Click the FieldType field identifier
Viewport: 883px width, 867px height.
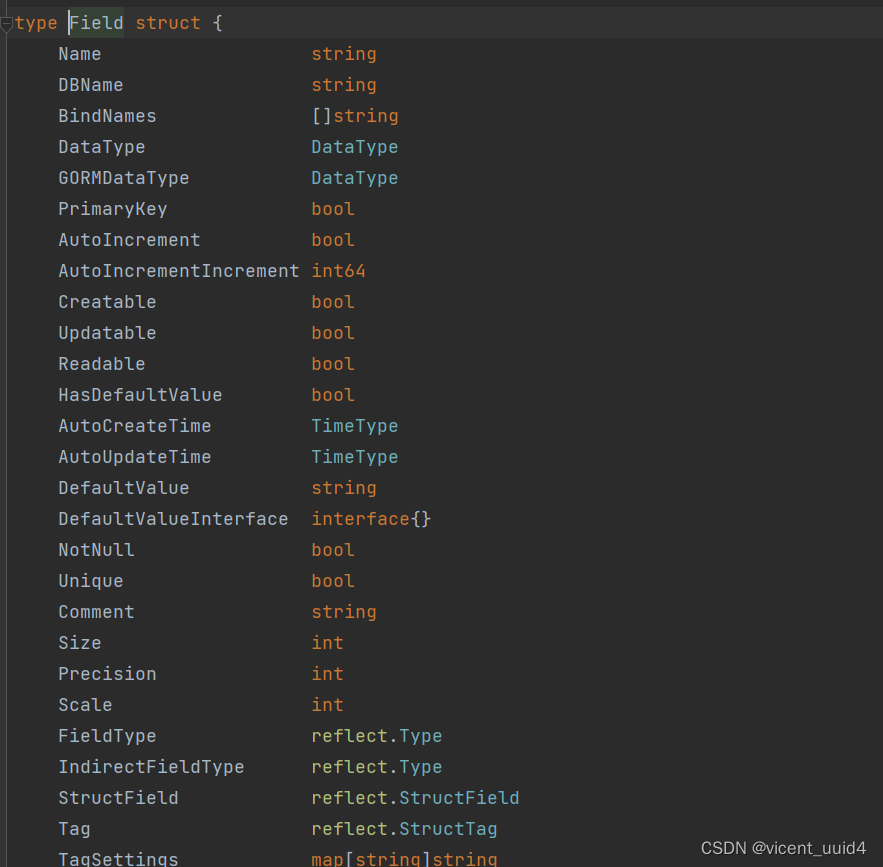pyautogui.click(x=108, y=735)
